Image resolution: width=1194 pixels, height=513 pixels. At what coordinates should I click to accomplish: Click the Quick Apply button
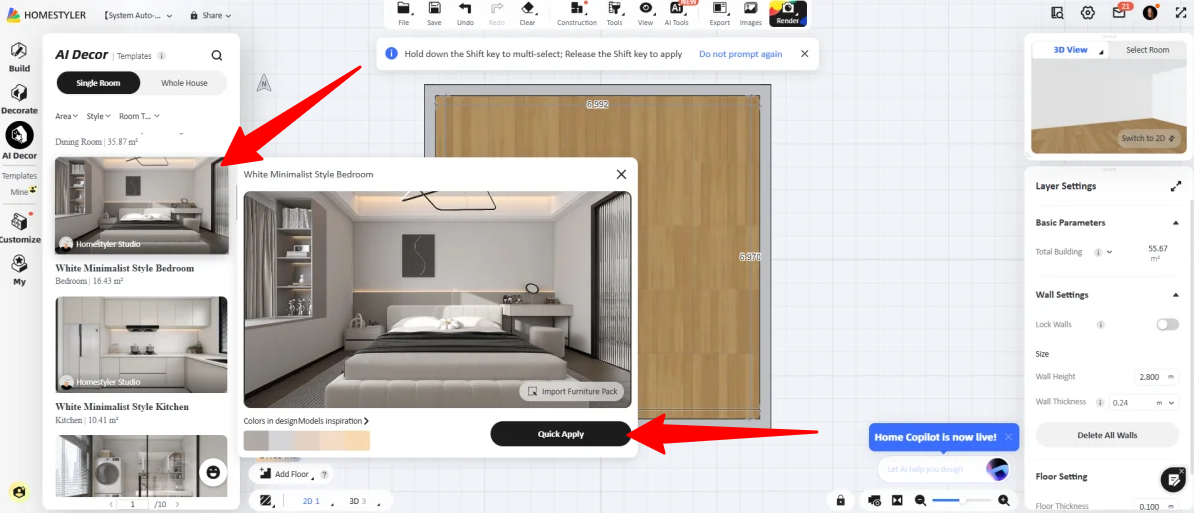pos(560,434)
